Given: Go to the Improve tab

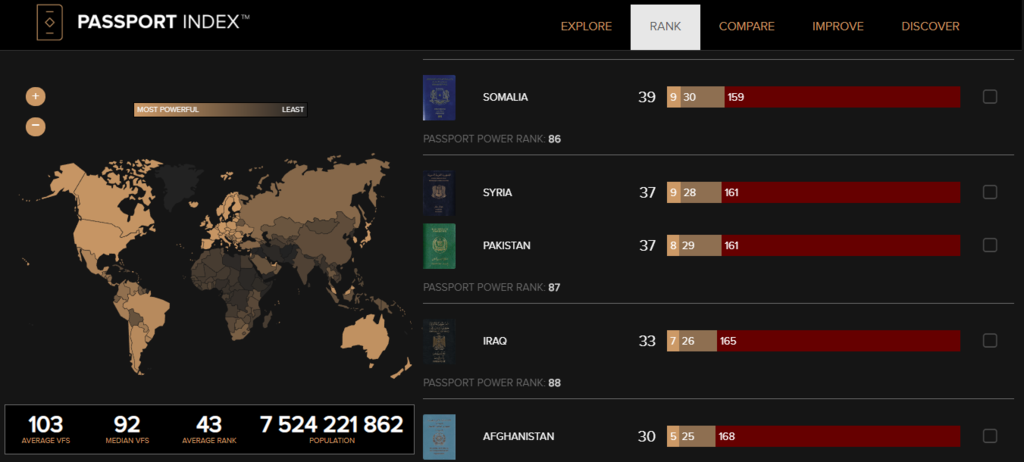Looking at the screenshot, I should point(838,27).
